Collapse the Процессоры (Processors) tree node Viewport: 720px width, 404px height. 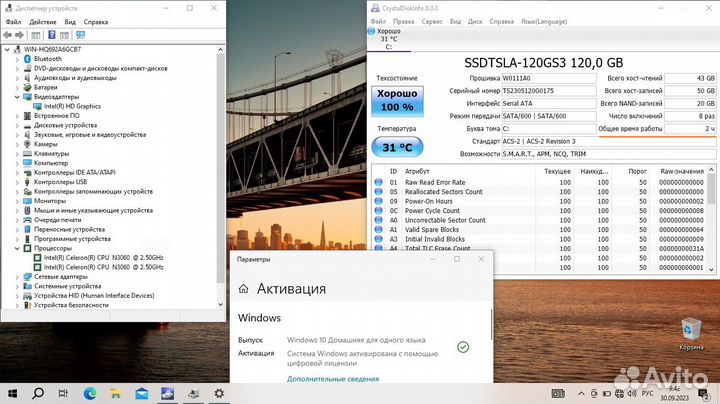tap(18, 248)
